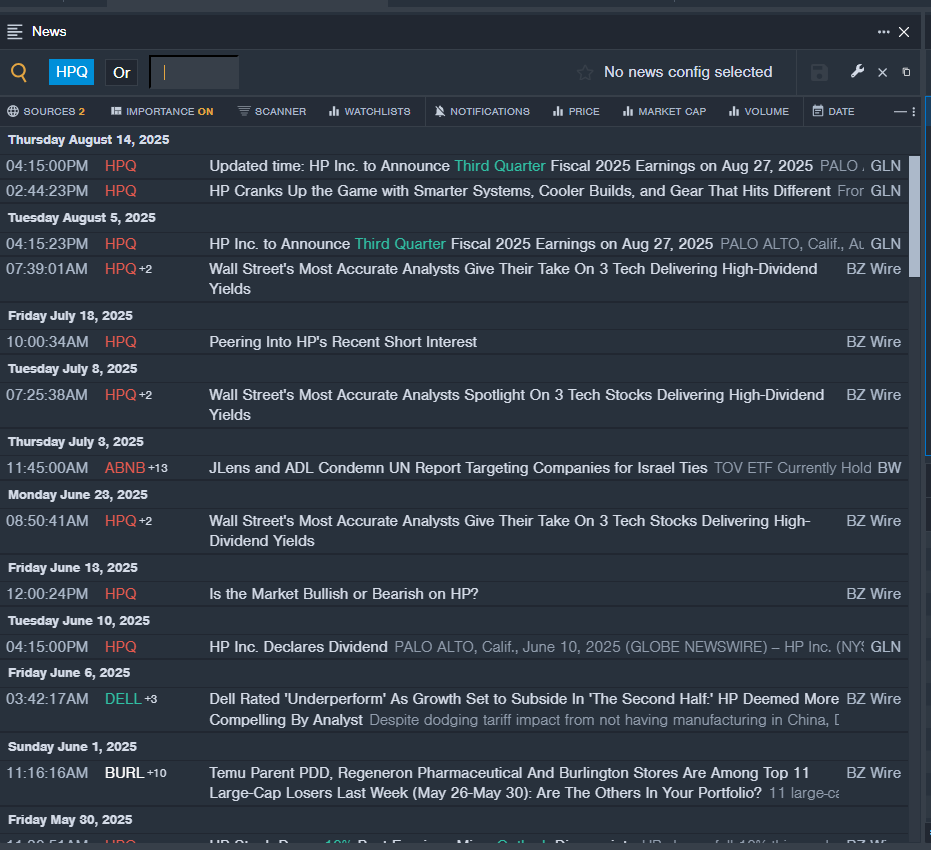Click the 'Tuesday August 5, 2025' date header
Image resolution: width=931 pixels, height=850 pixels.
click(x=81, y=217)
